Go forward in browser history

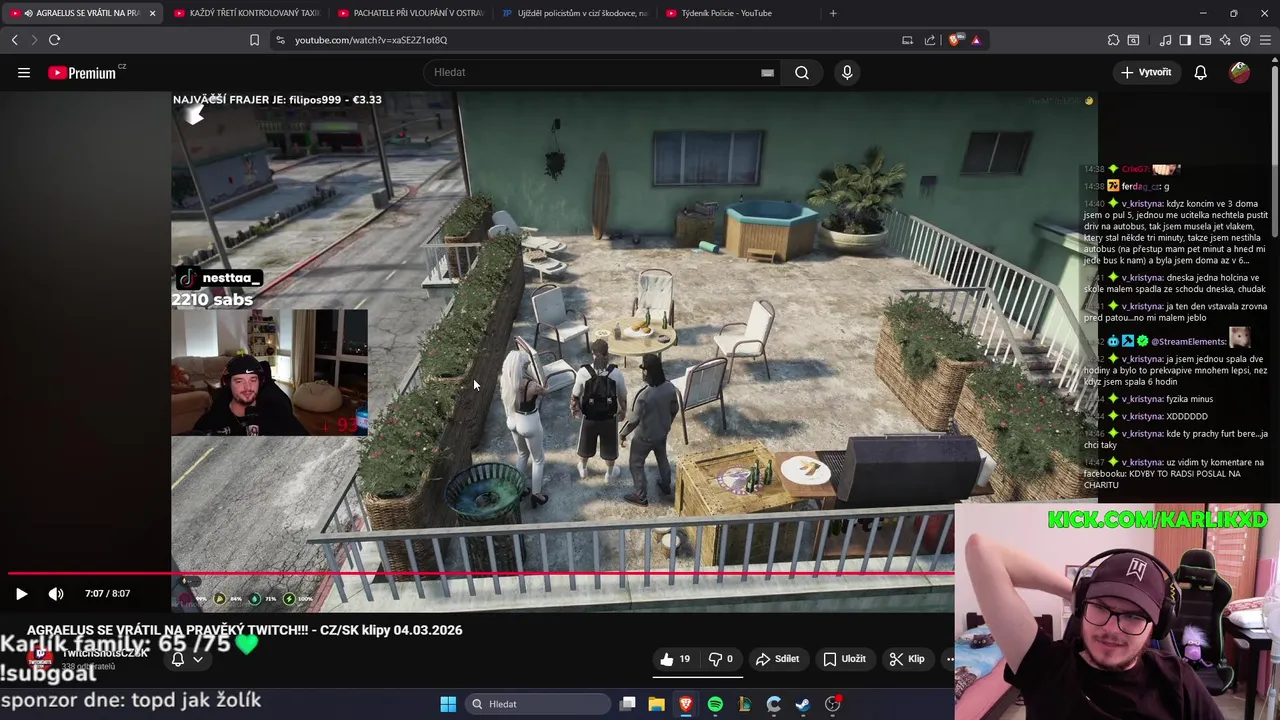point(33,40)
